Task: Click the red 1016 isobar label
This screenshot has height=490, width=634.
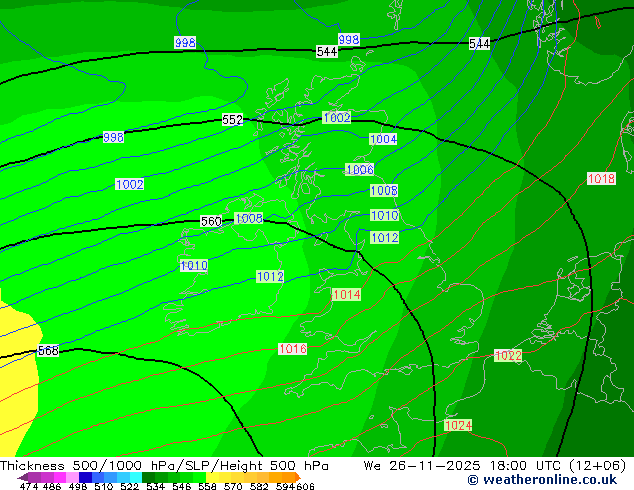Action: [293, 348]
